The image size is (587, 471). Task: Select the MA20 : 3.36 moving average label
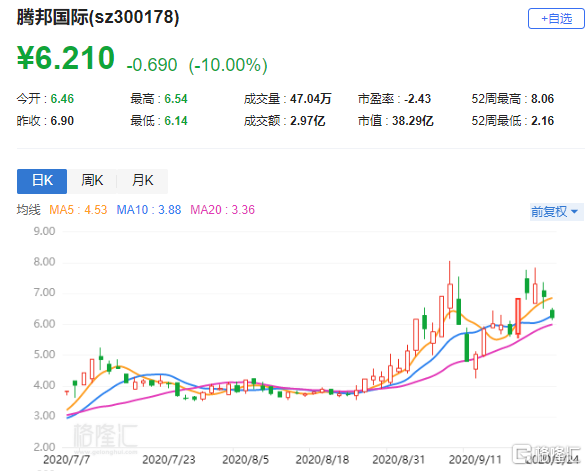tap(222, 210)
